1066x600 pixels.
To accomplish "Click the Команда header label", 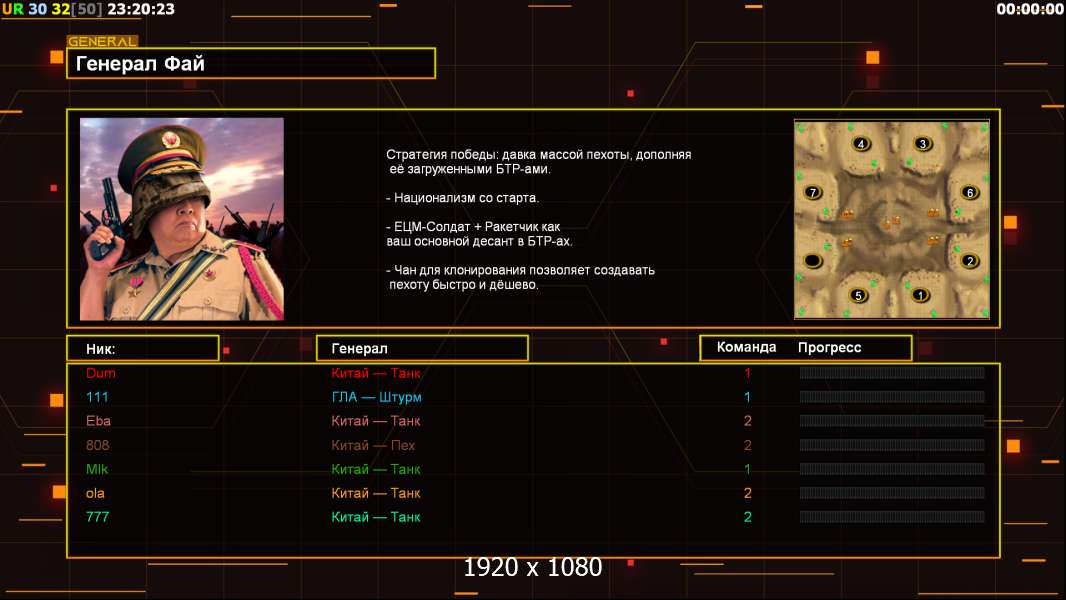I will click(746, 347).
